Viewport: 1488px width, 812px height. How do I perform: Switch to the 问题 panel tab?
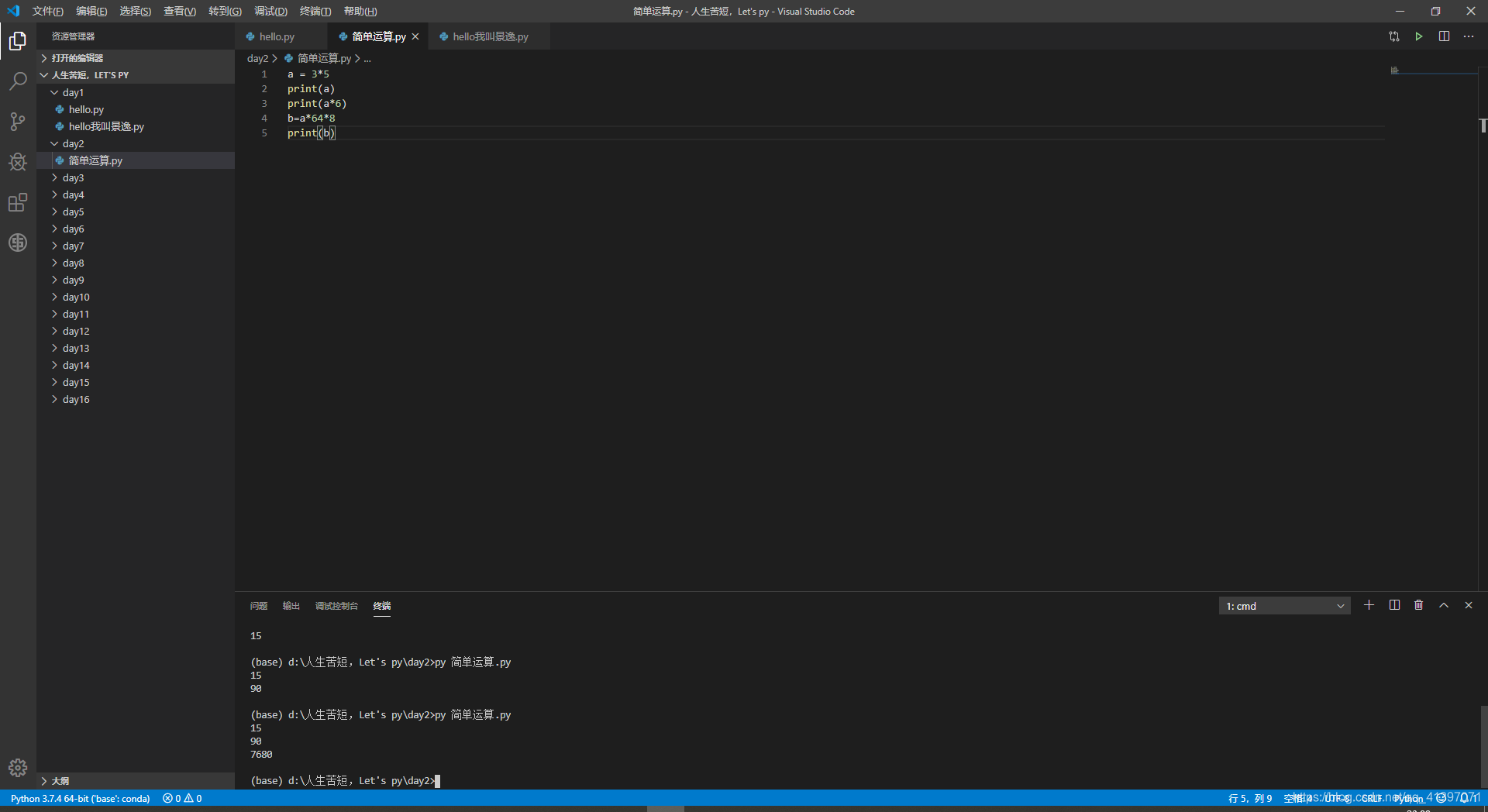259,606
